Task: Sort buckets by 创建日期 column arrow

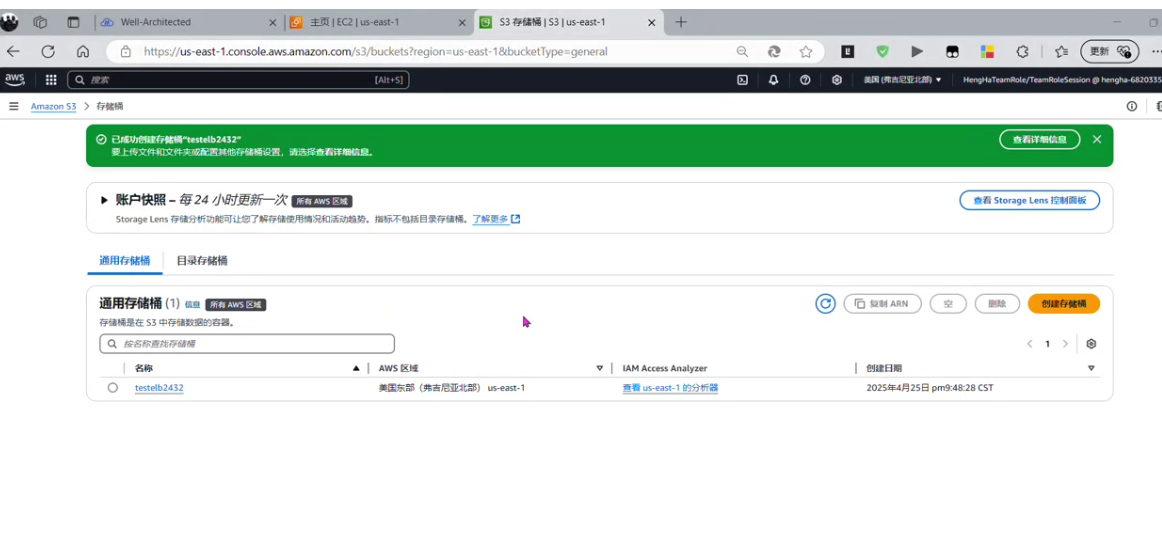Action: pos(1091,368)
